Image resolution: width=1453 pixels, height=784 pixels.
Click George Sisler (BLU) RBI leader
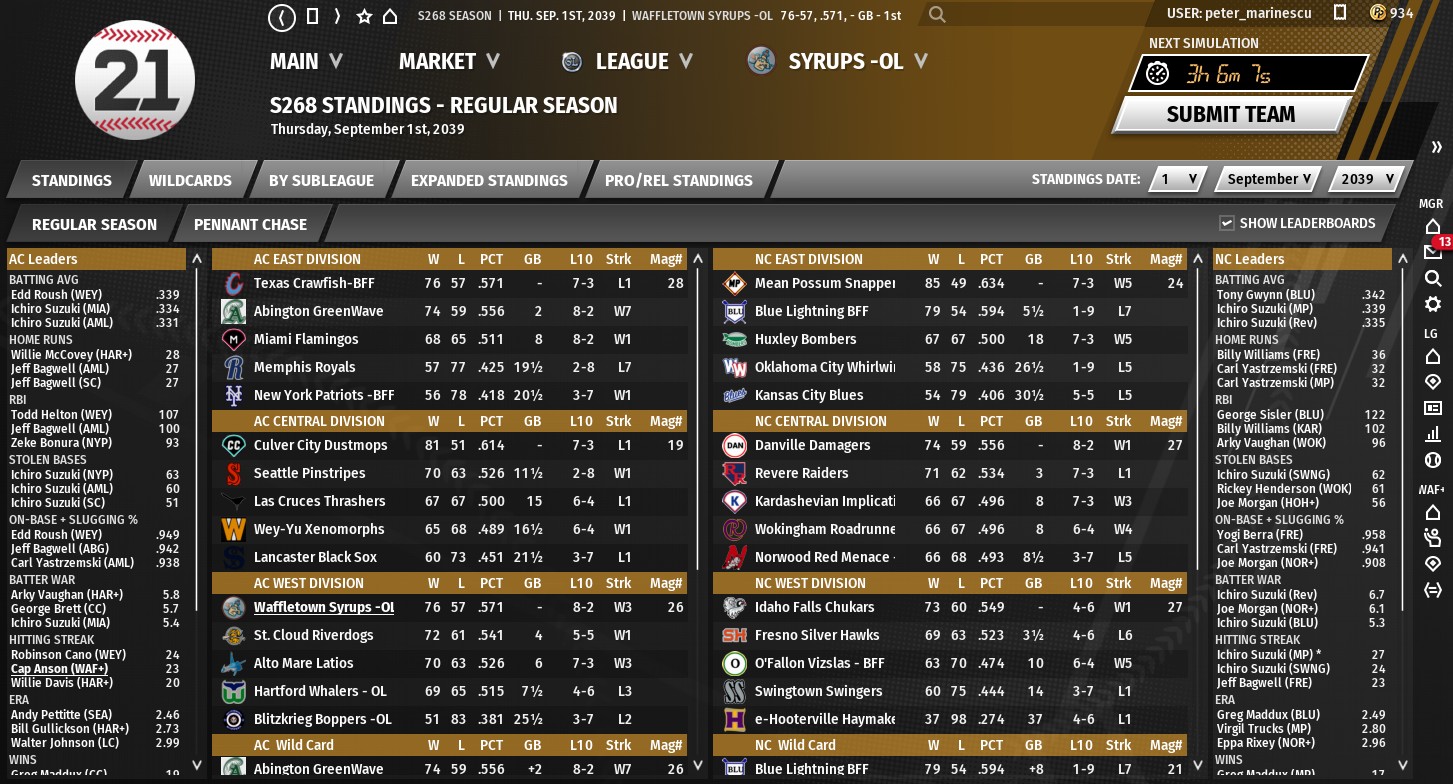1269,415
